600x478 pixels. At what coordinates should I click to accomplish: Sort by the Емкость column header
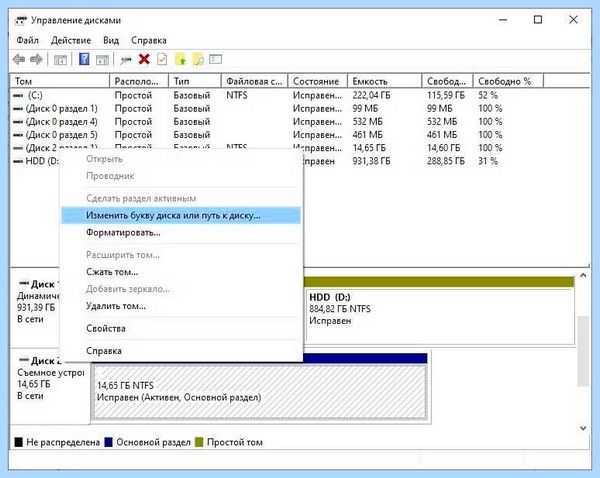tap(384, 81)
